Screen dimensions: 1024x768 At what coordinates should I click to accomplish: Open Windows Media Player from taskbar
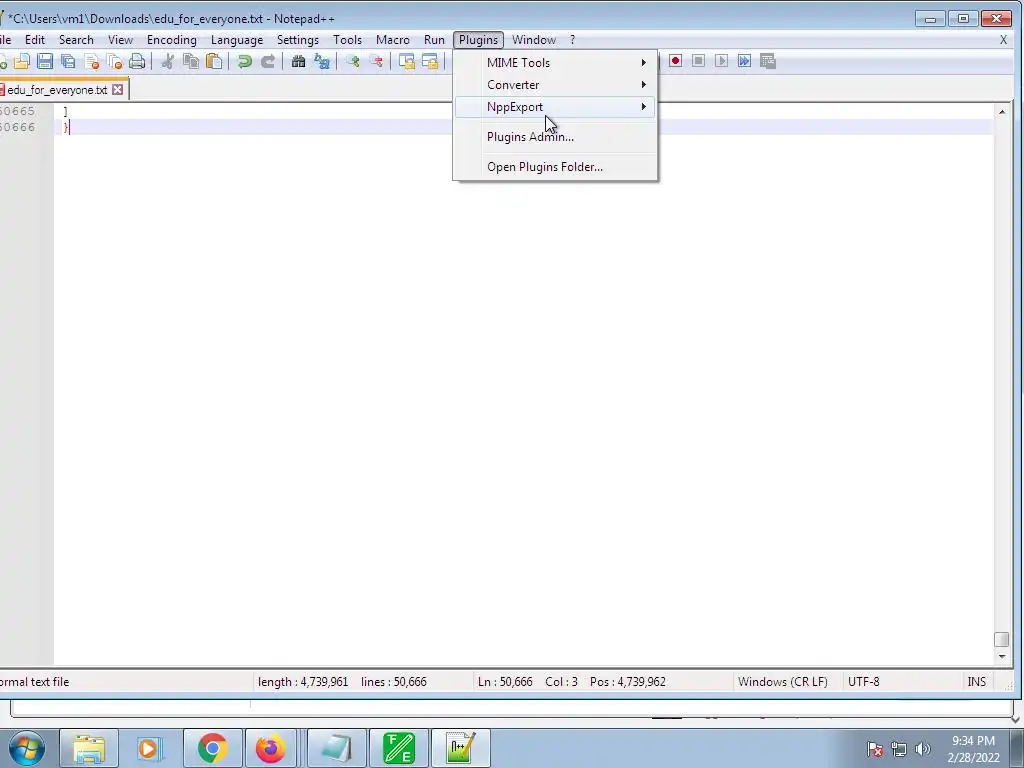click(149, 748)
